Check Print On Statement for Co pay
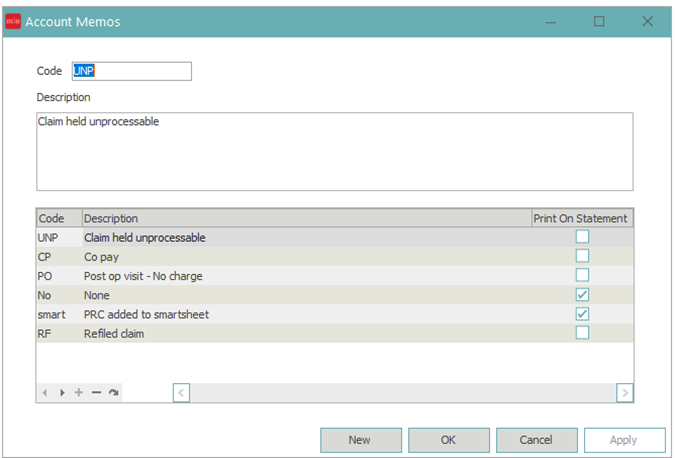The width and height of the screenshot is (675, 458). point(582,256)
